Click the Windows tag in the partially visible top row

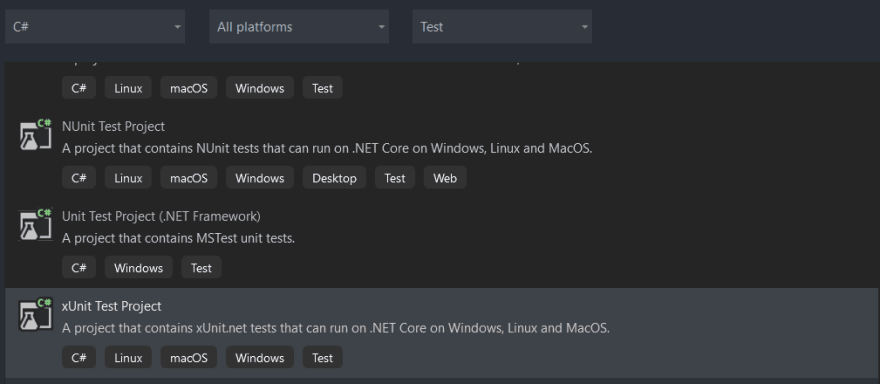pos(260,88)
